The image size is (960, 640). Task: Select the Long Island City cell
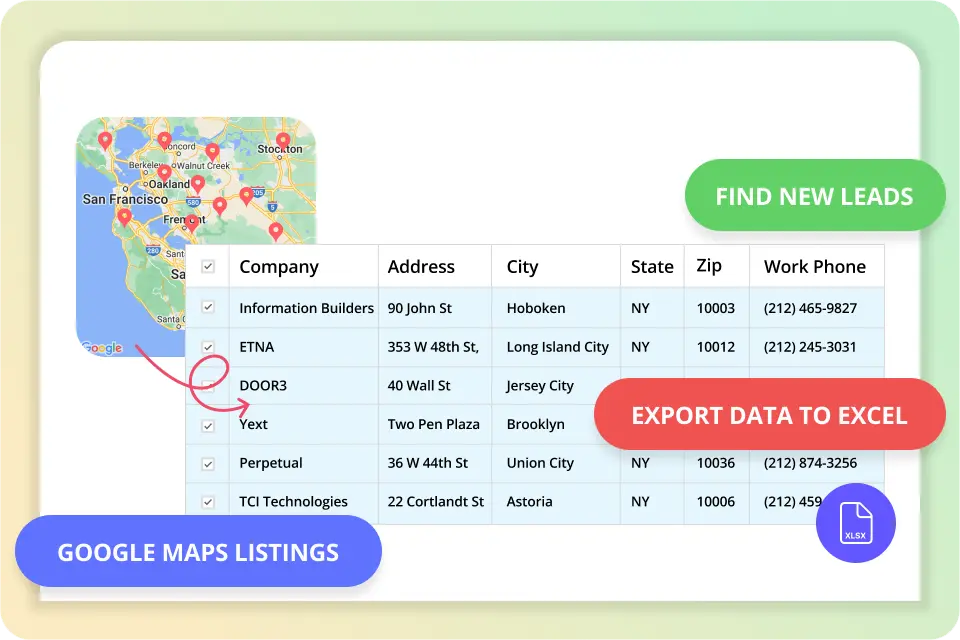558,347
